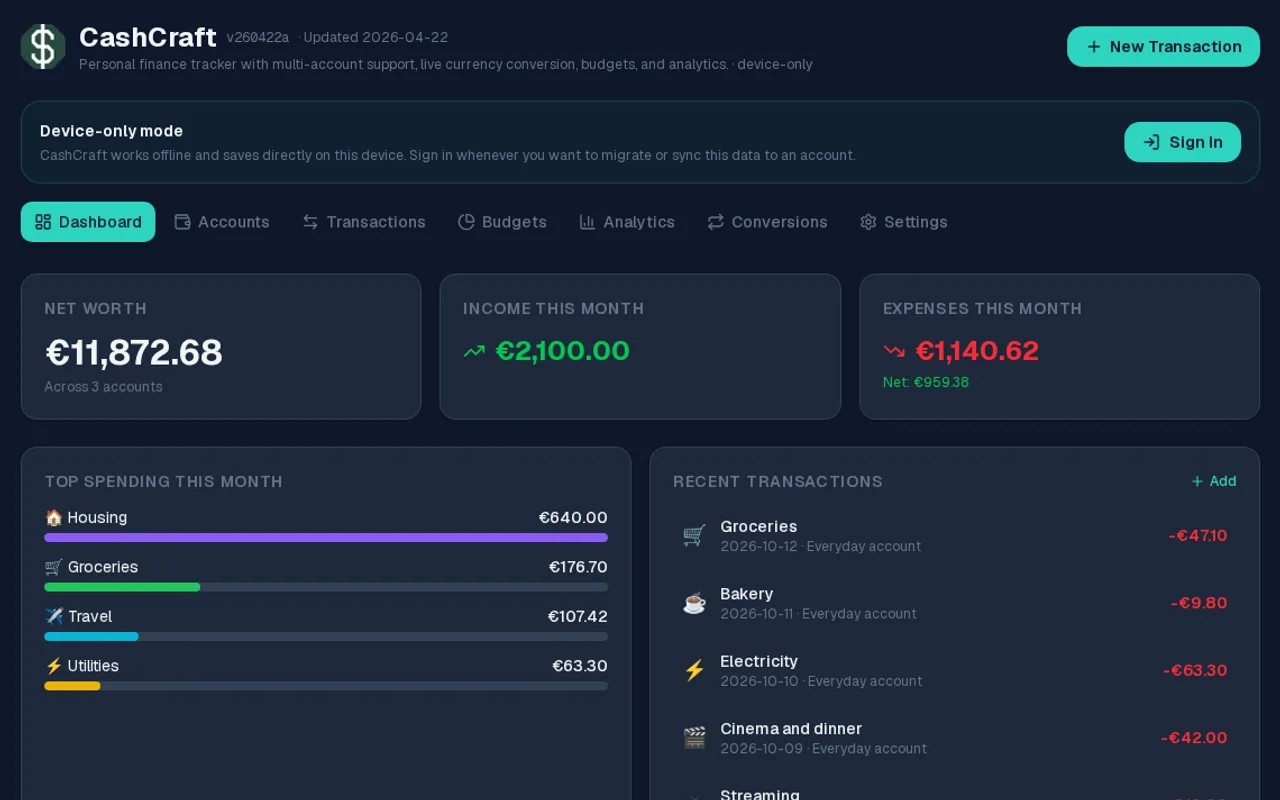Click the green Groceries spending bar
This screenshot has width=1280, height=800.
pos(122,587)
